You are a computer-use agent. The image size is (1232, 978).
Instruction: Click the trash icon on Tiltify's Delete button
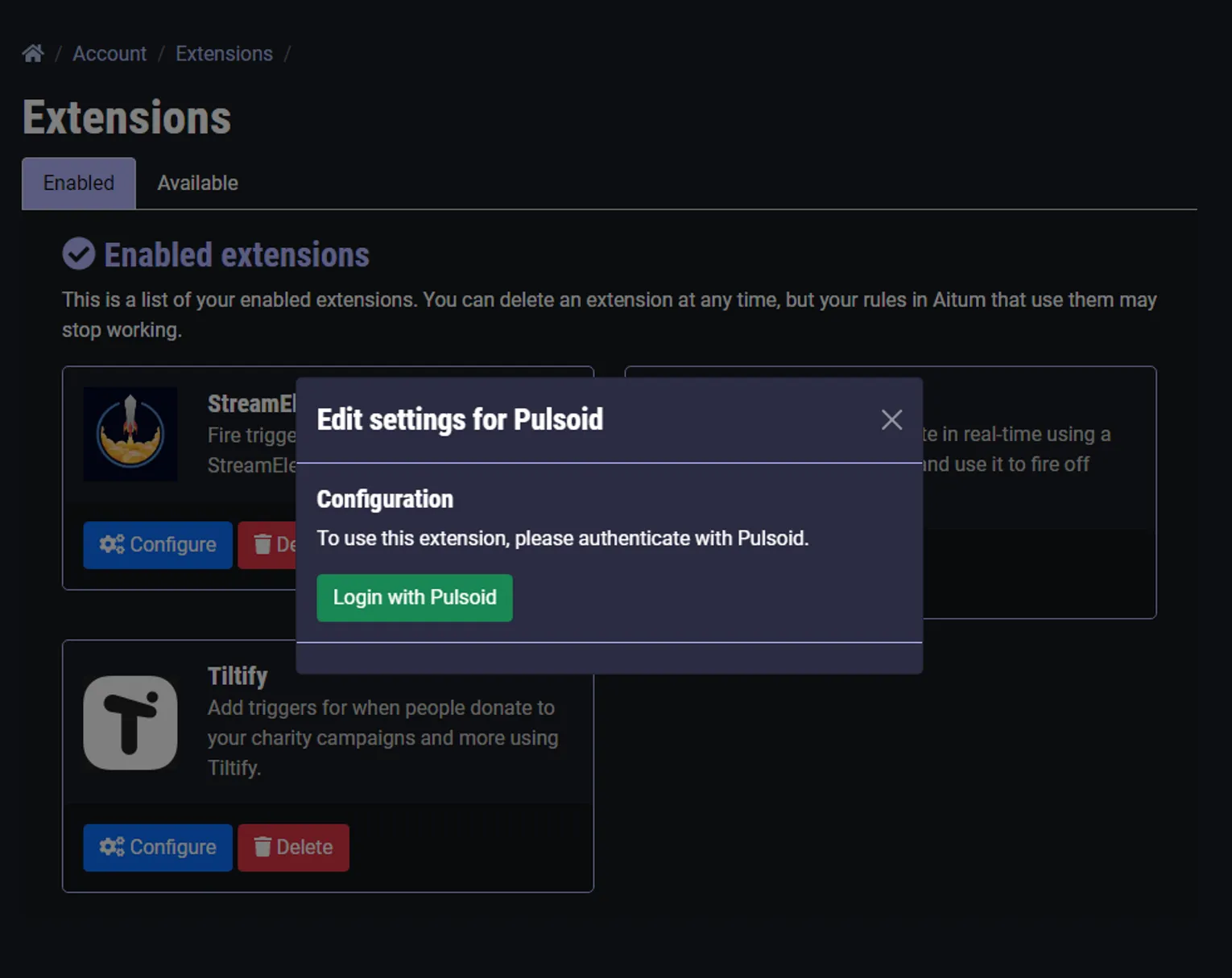263,847
